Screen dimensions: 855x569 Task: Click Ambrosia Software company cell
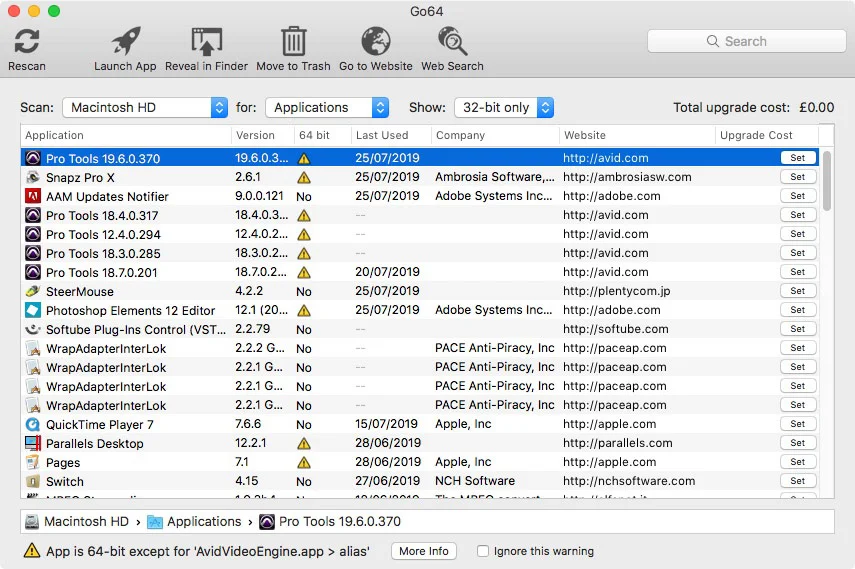coord(495,177)
